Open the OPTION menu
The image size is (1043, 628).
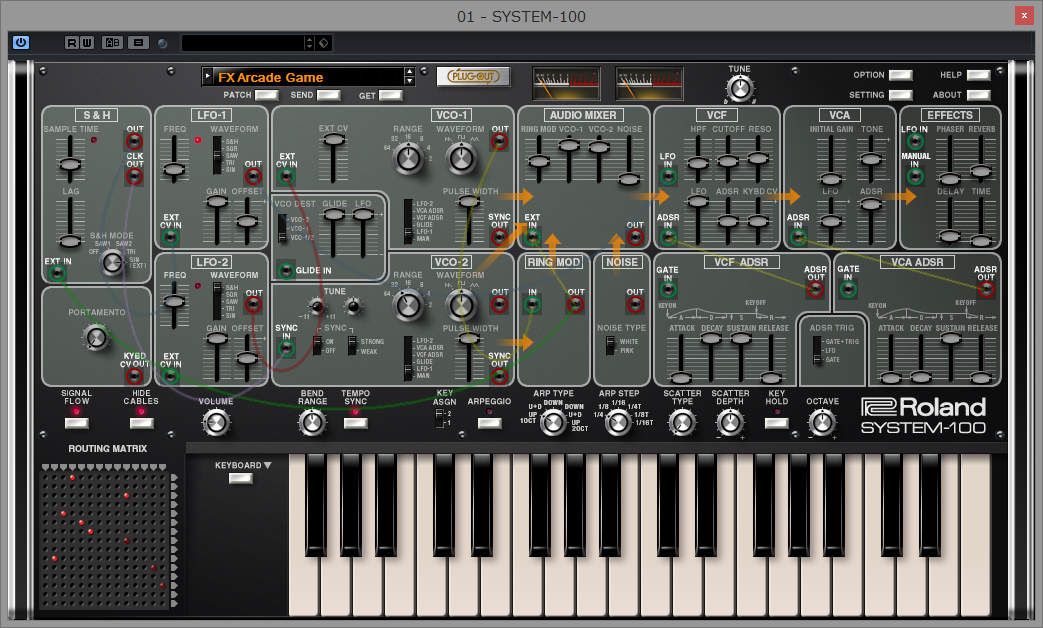coord(901,75)
